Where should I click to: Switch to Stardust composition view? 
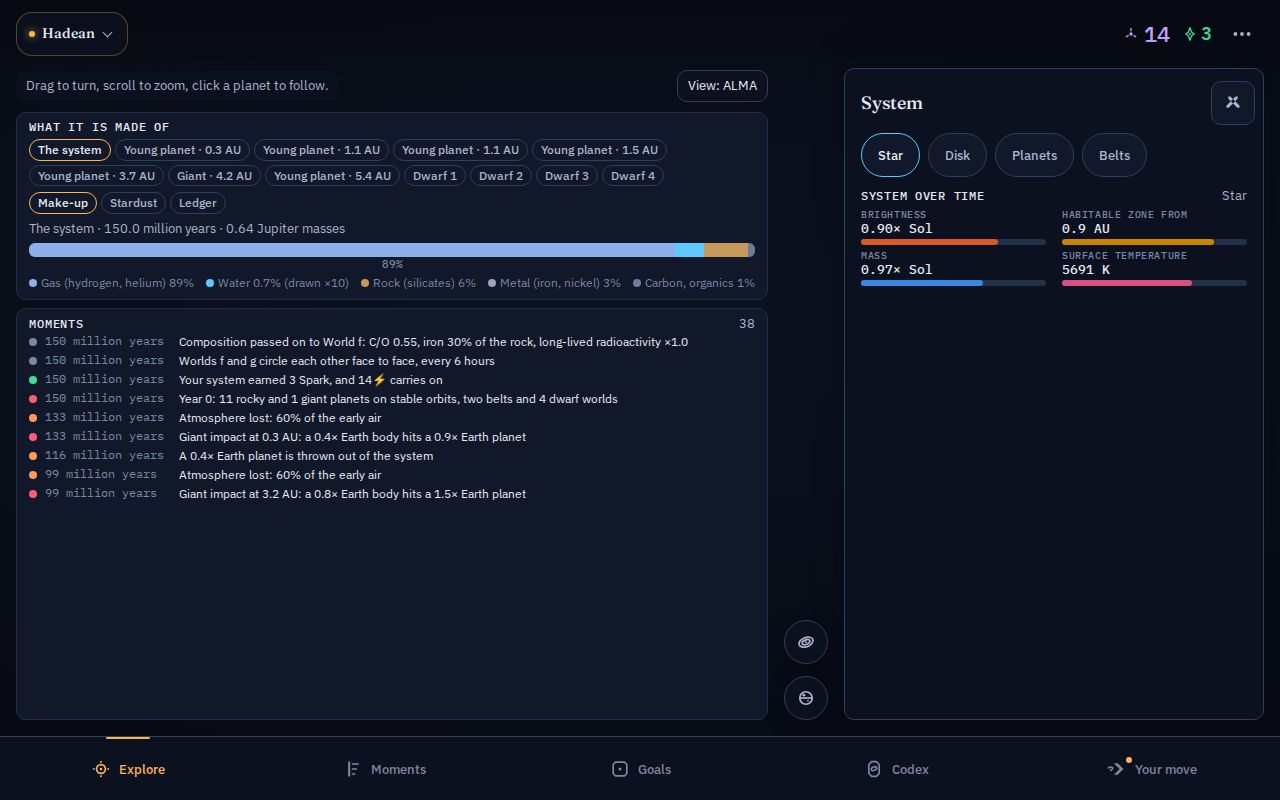click(134, 203)
